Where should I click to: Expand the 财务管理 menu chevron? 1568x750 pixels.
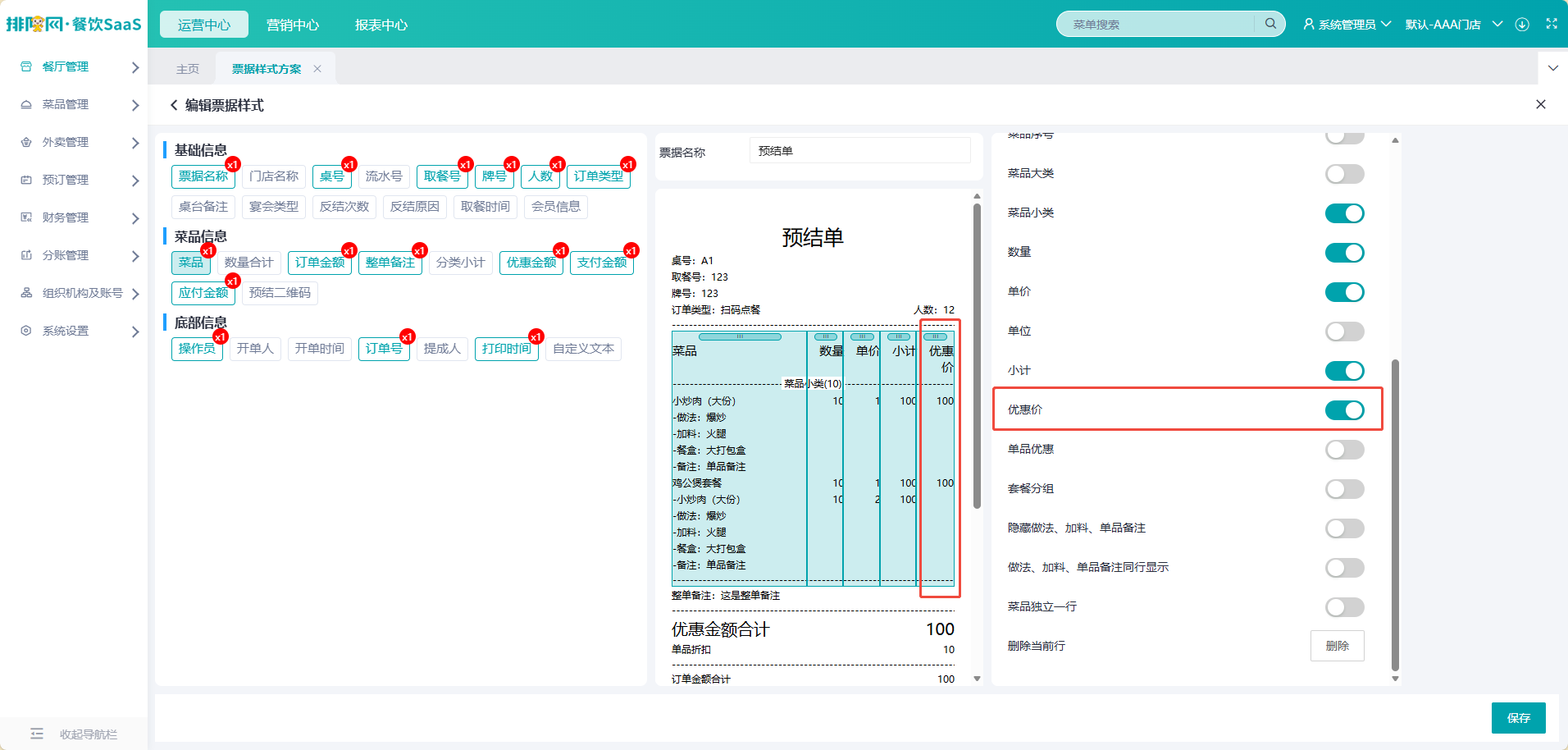tap(135, 218)
